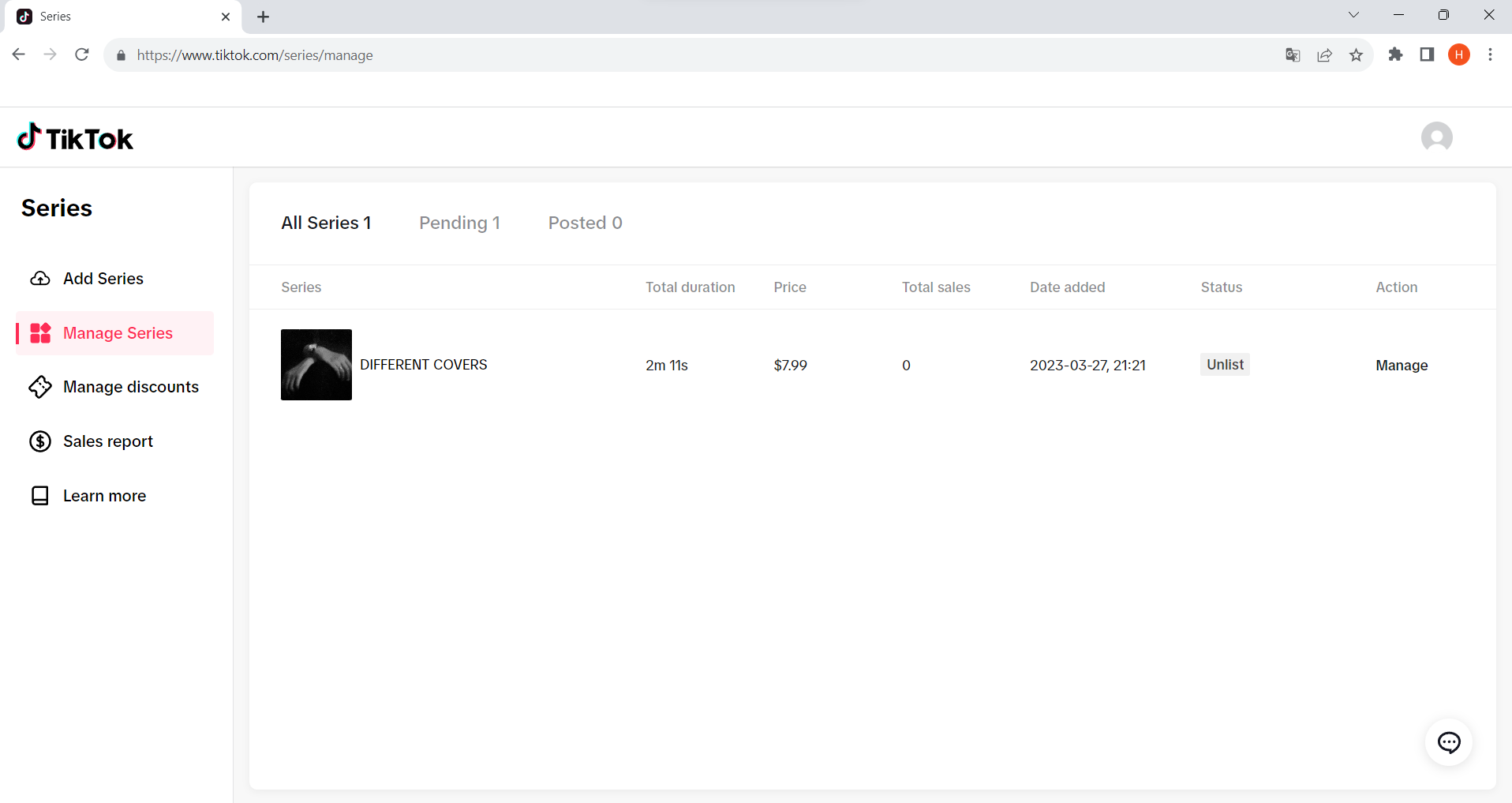Open the profile avatar menu
1512x803 pixels.
coord(1436,137)
